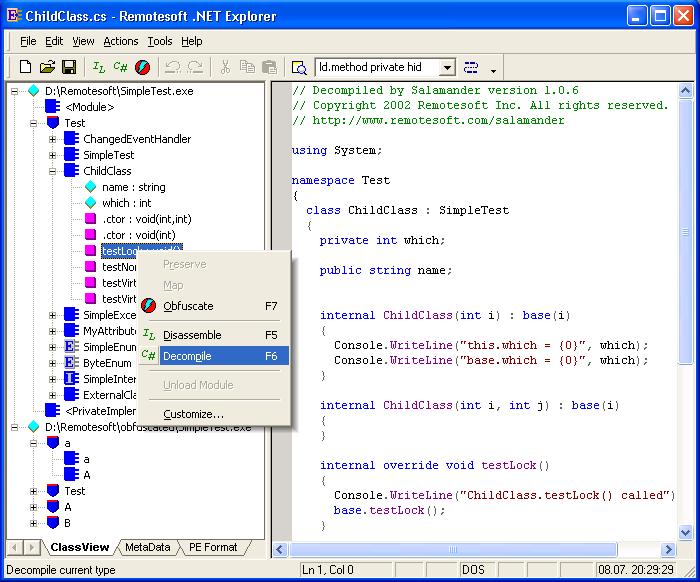Click the IL disassemble toolbar icon
Viewport: 700px width, 582px height.
(x=99, y=67)
